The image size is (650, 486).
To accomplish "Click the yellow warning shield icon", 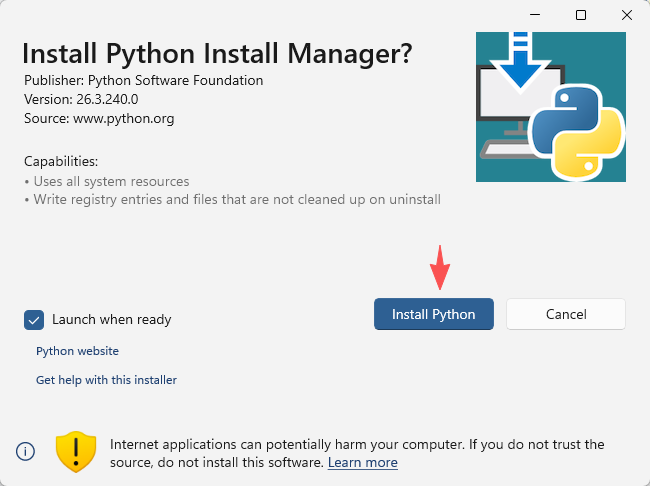I will pos(76,452).
